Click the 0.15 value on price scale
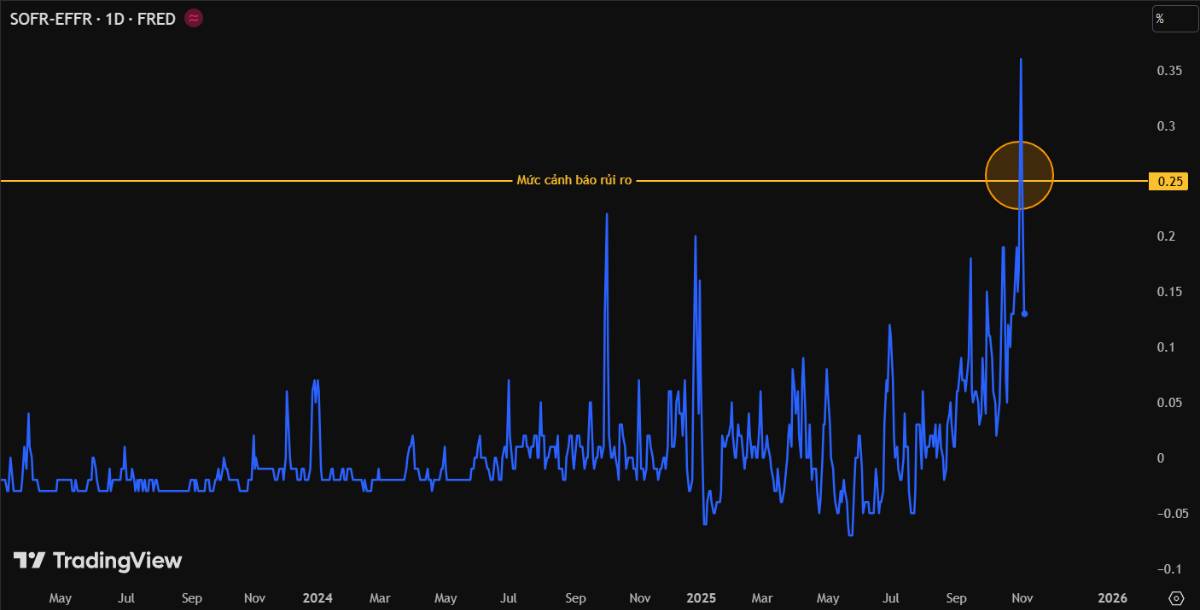The height and width of the screenshot is (610, 1200). click(1170, 292)
